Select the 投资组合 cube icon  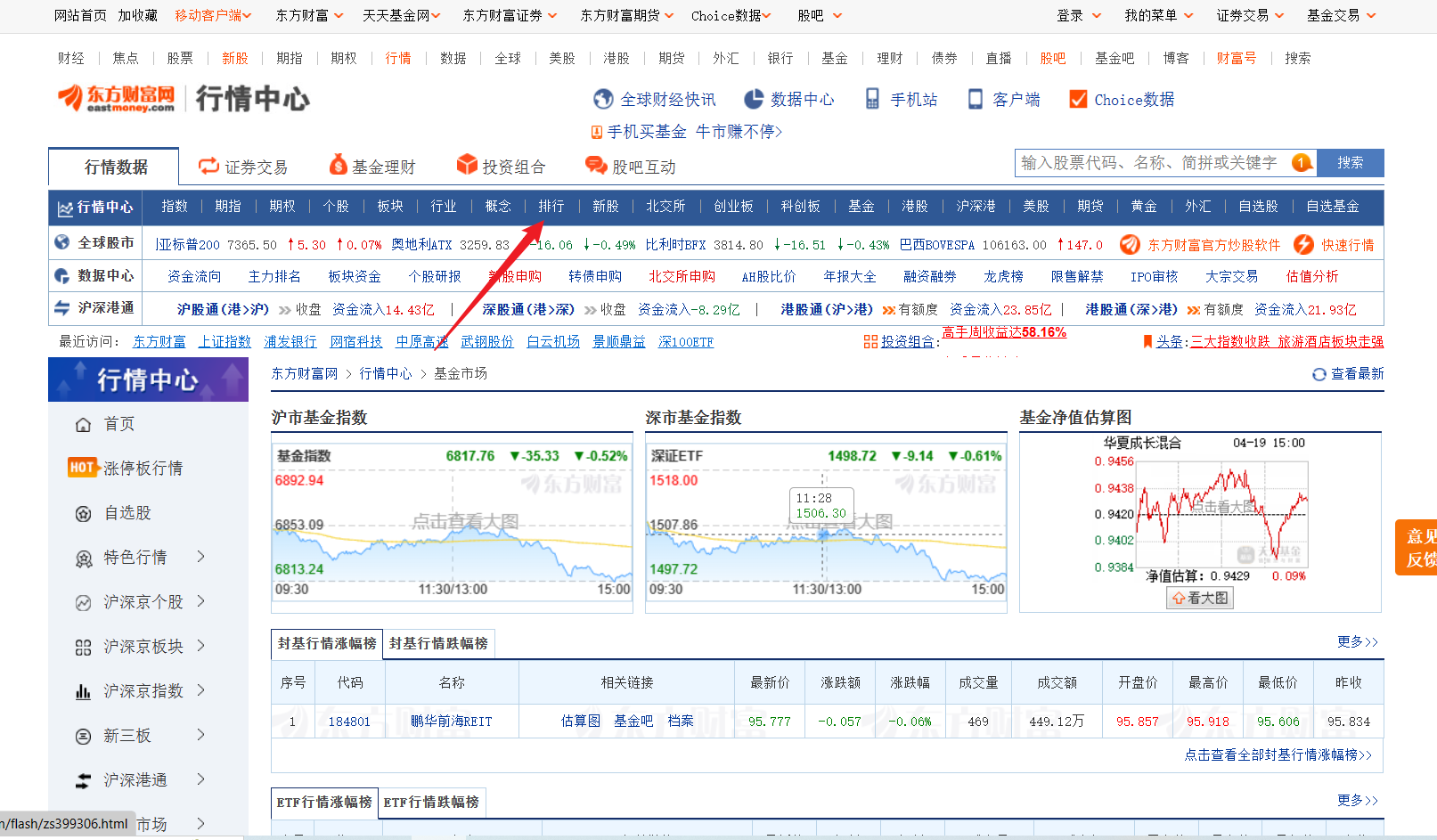[x=468, y=164]
